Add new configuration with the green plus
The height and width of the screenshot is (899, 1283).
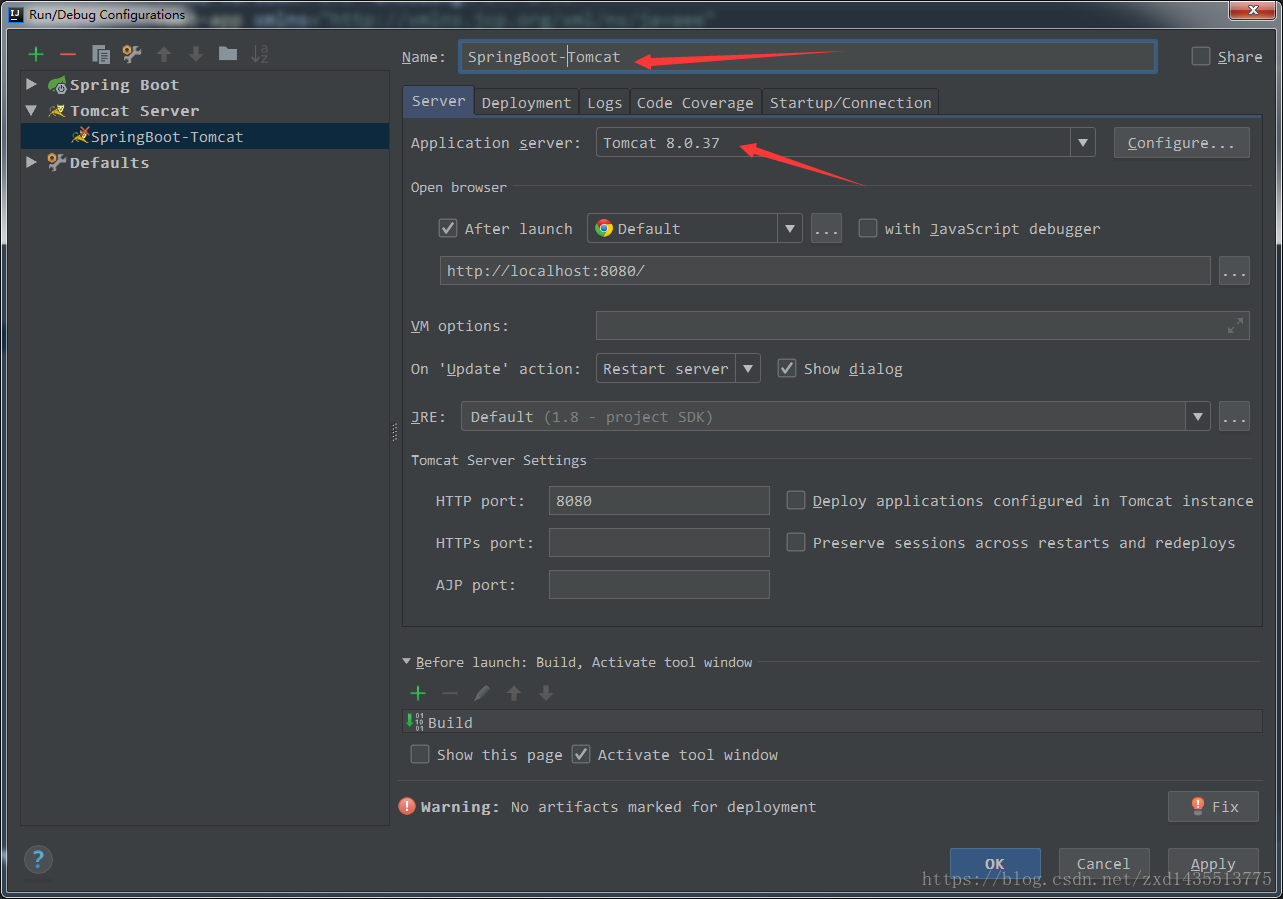(x=36, y=54)
